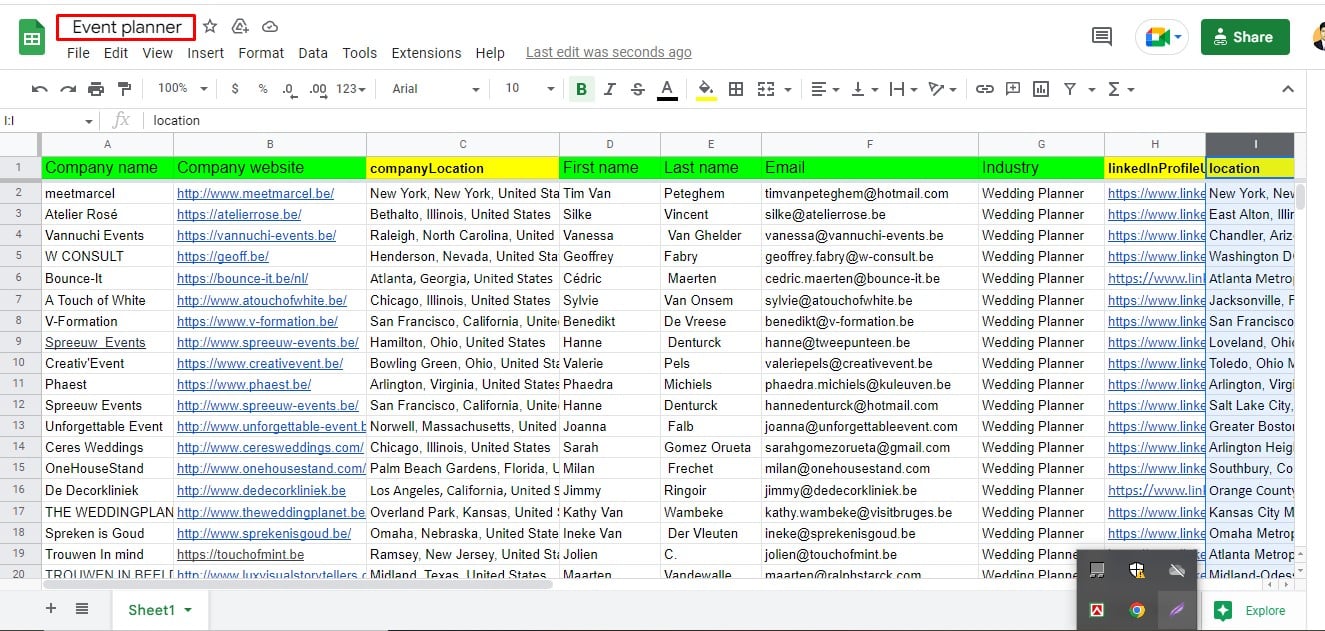
Task: Toggle Strikethrough formatting
Action: (637, 88)
